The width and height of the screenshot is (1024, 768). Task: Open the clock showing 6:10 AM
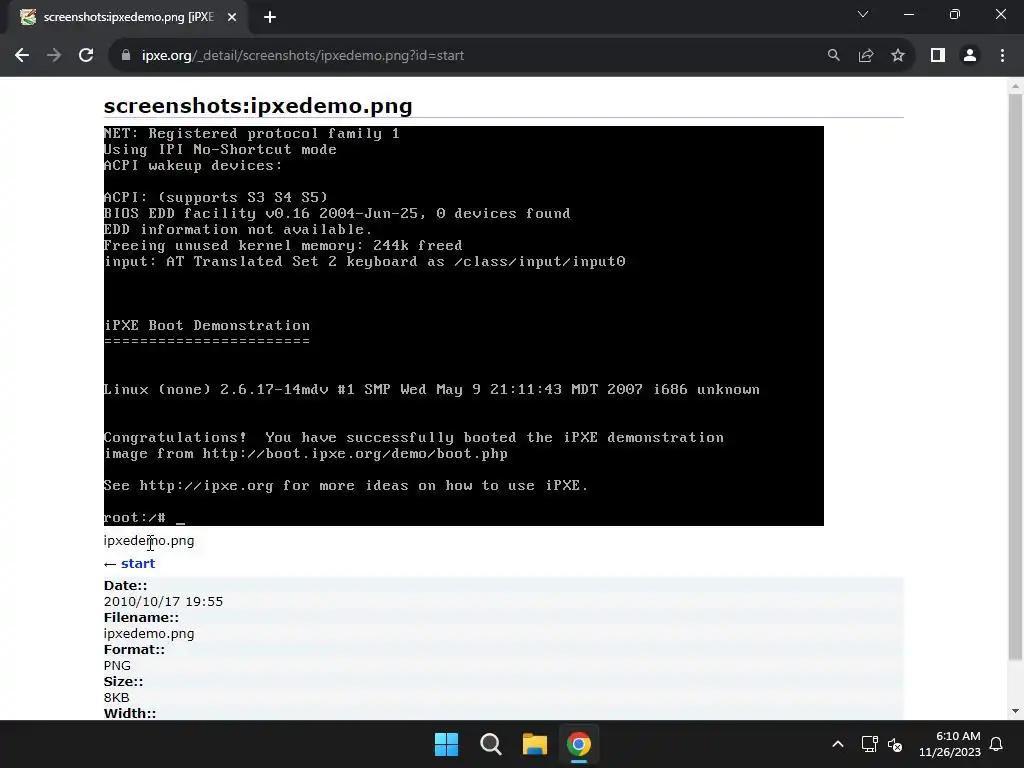coord(950,744)
